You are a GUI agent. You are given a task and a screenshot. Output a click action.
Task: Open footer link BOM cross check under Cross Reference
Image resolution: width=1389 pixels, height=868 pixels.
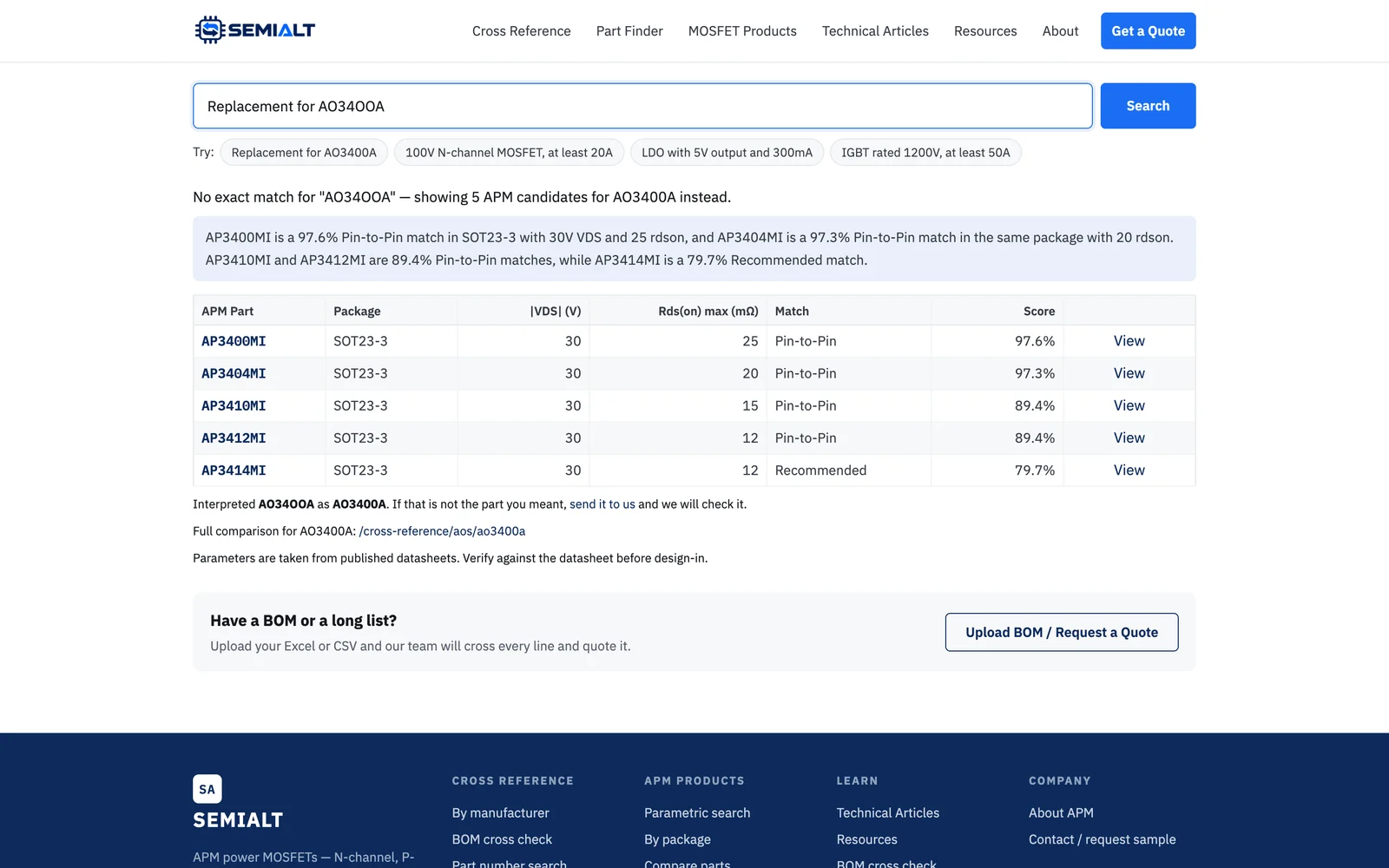click(502, 840)
